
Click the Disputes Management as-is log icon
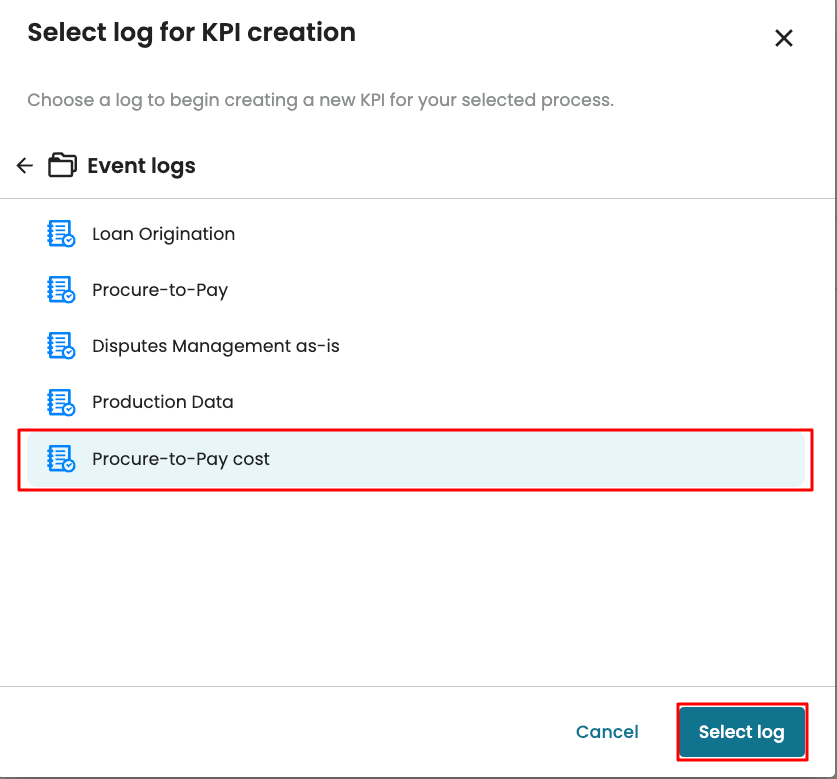[61, 346]
